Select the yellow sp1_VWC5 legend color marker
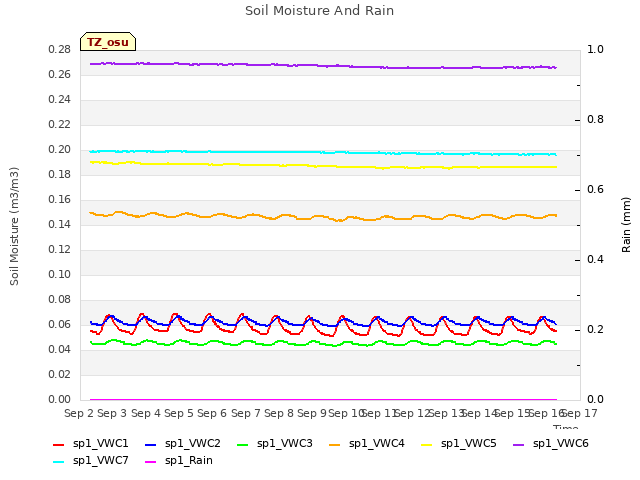640x480 pixels. pyautogui.click(x=427, y=445)
